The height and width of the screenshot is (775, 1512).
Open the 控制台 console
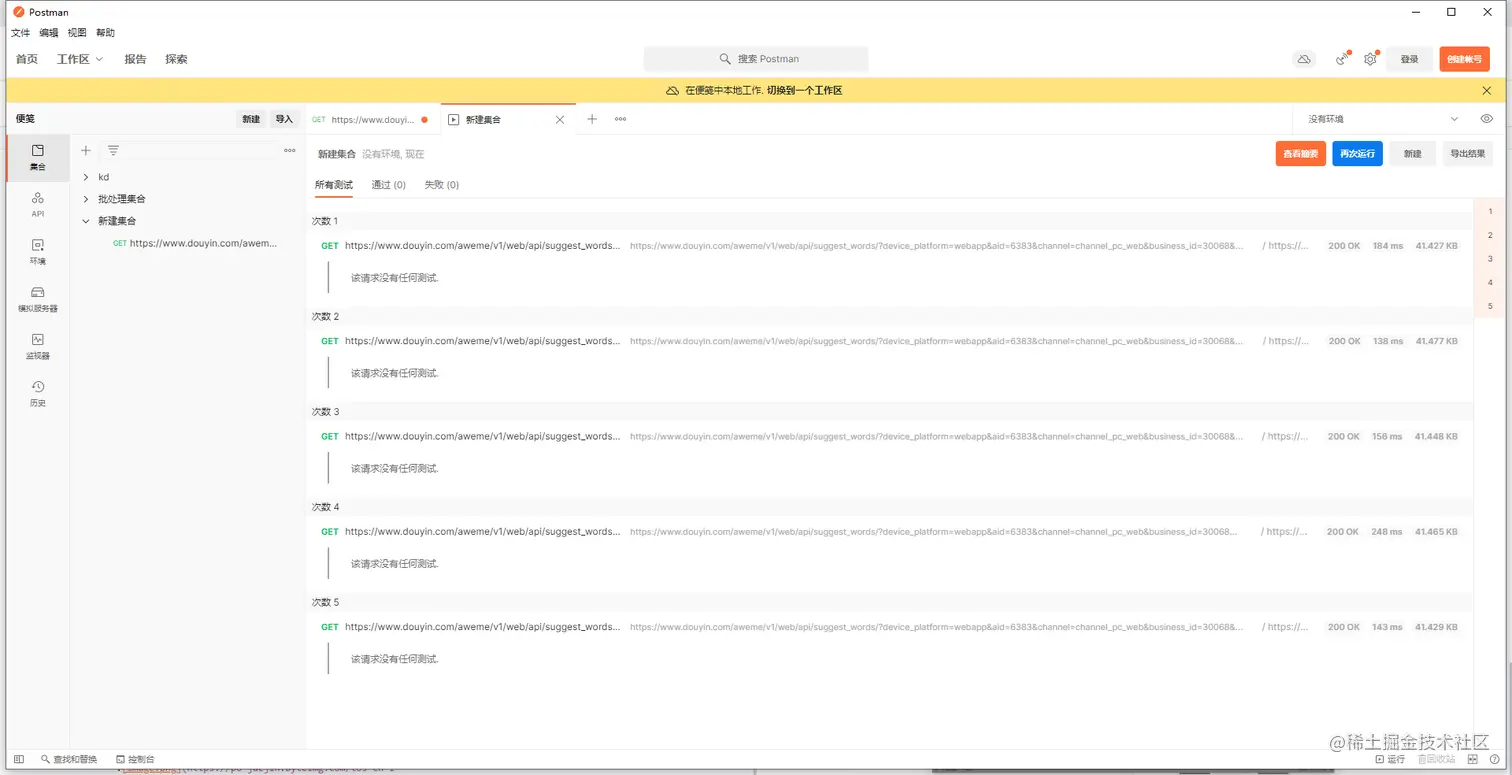click(x=135, y=760)
